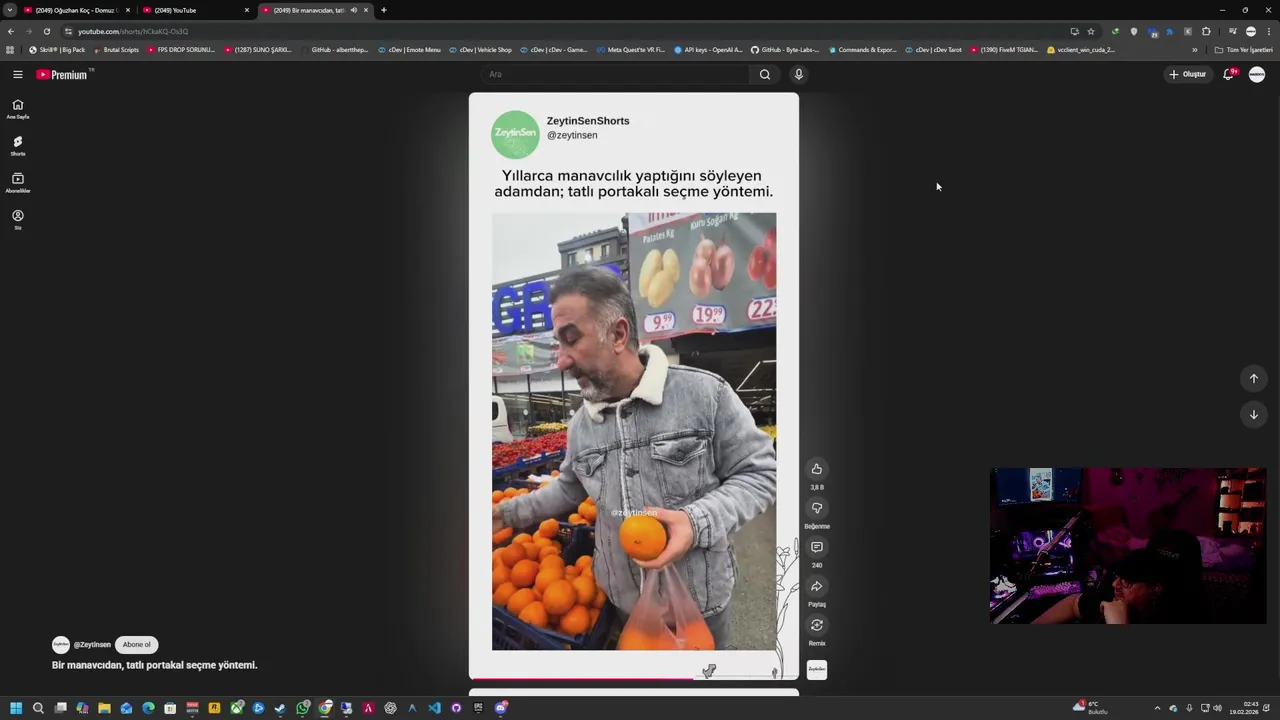Open Abonelikler subscriptions in sidebar
1280x720 pixels.
pyautogui.click(x=17, y=183)
